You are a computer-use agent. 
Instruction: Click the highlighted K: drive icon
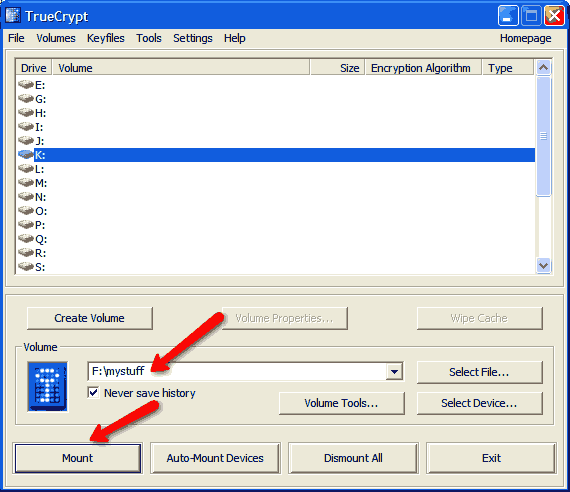coord(26,155)
